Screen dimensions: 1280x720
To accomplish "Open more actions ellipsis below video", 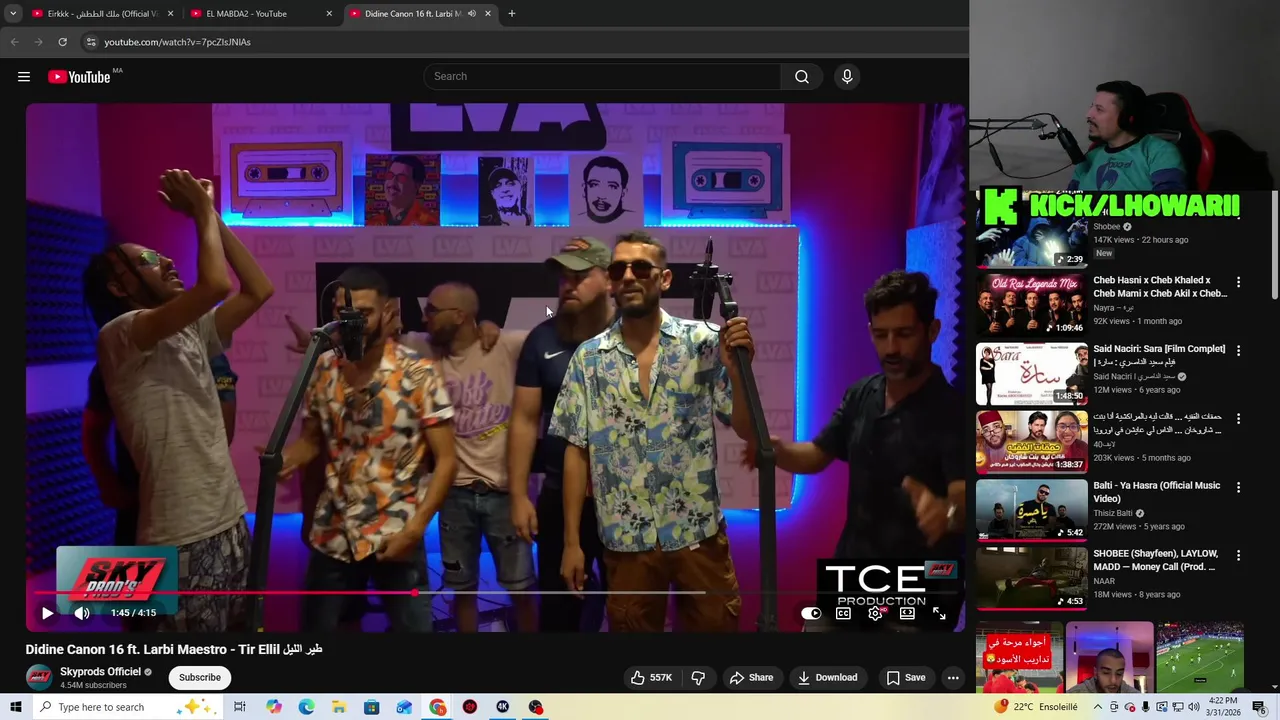I will 953,678.
